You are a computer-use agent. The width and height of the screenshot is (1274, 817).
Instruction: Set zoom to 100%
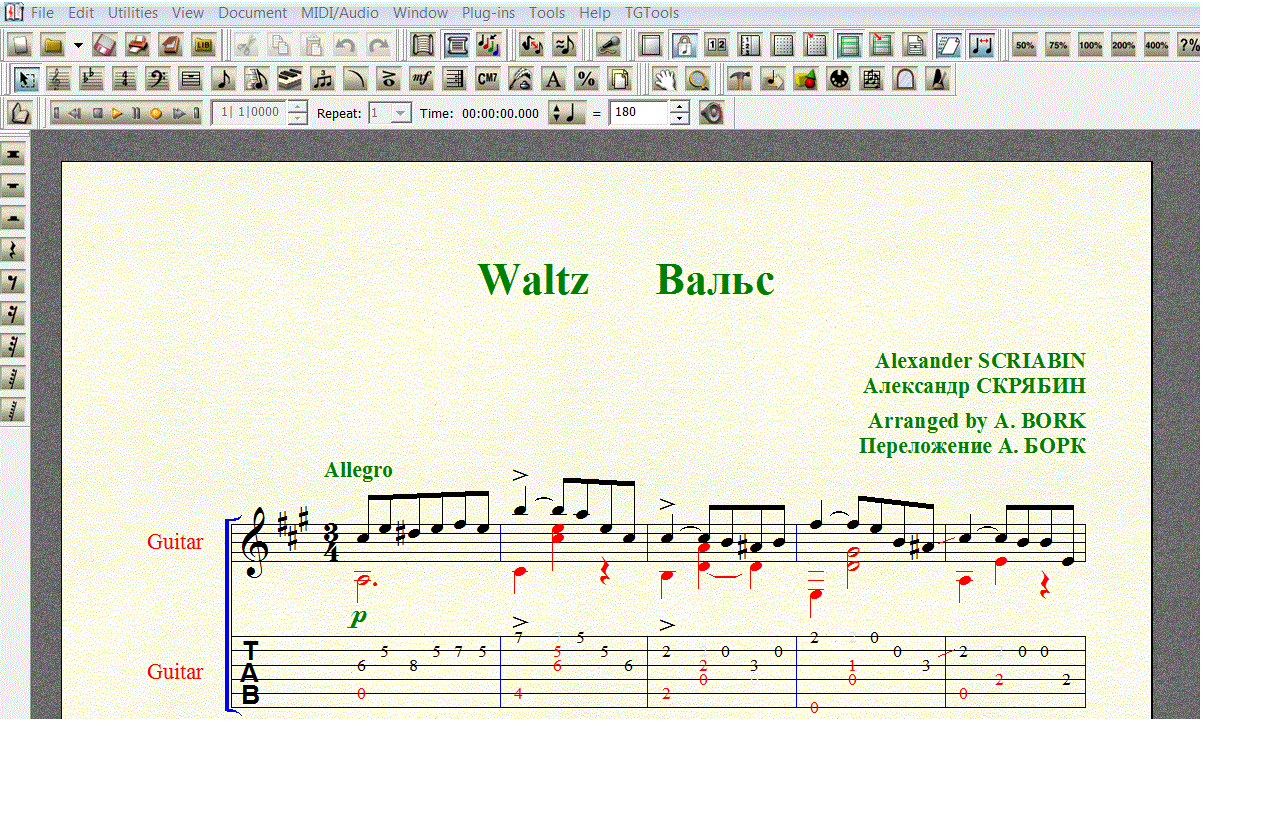(x=1091, y=45)
